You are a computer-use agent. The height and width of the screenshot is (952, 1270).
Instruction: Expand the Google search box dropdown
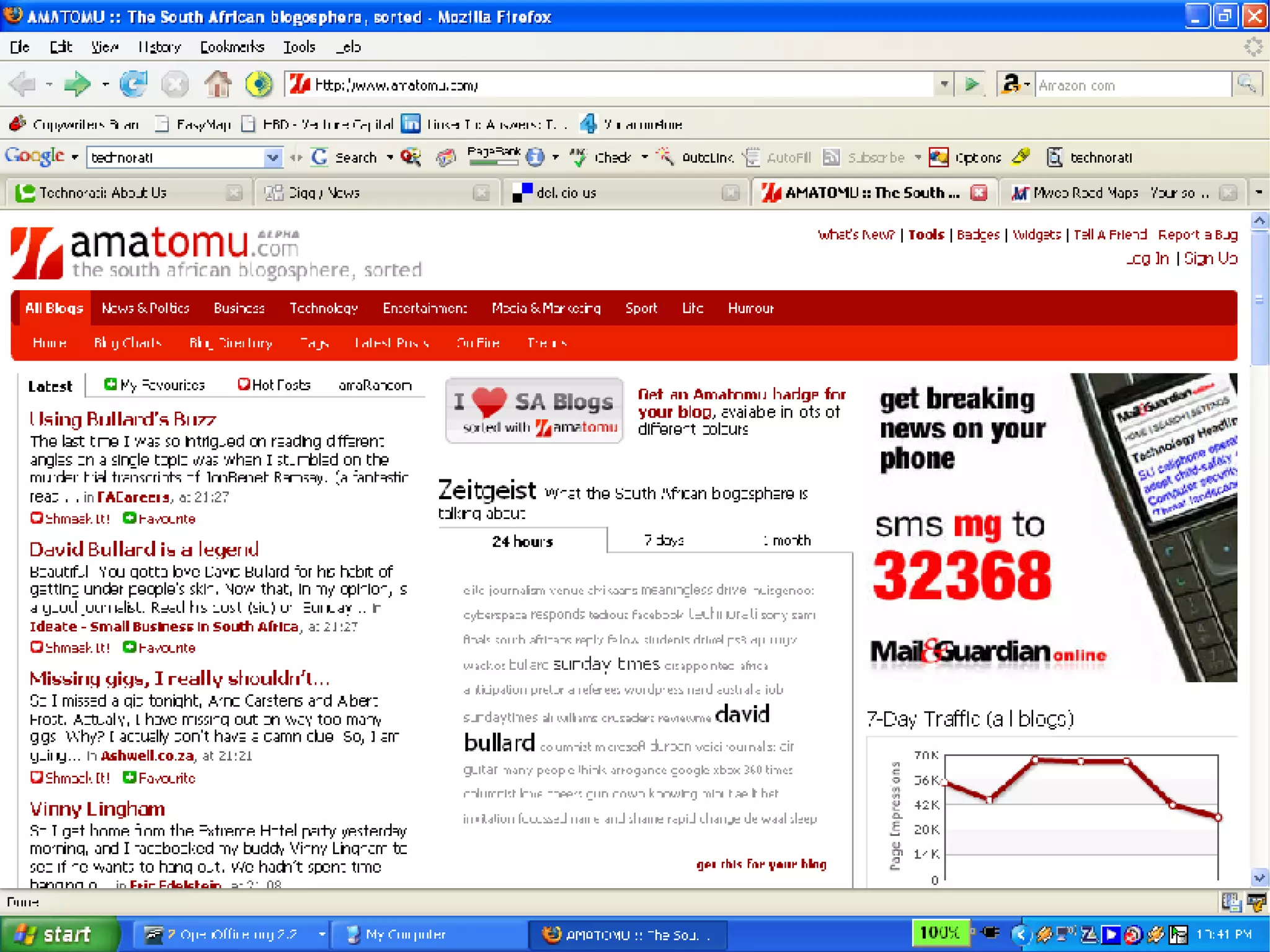coord(272,158)
